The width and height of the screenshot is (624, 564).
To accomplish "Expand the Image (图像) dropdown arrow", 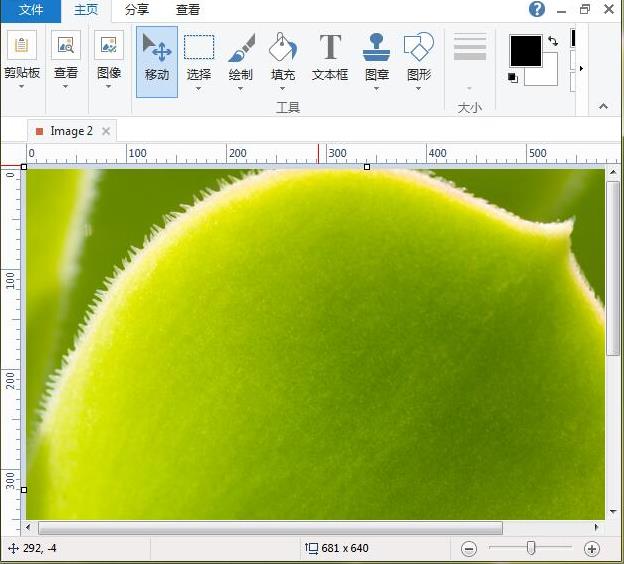I will point(108,86).
